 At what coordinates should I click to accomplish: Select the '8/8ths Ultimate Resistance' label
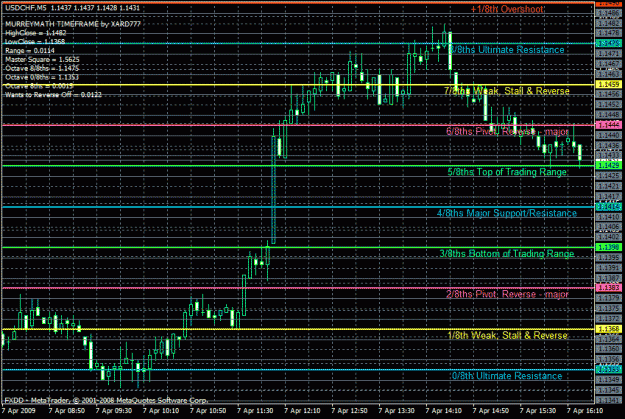pos(507,50)
